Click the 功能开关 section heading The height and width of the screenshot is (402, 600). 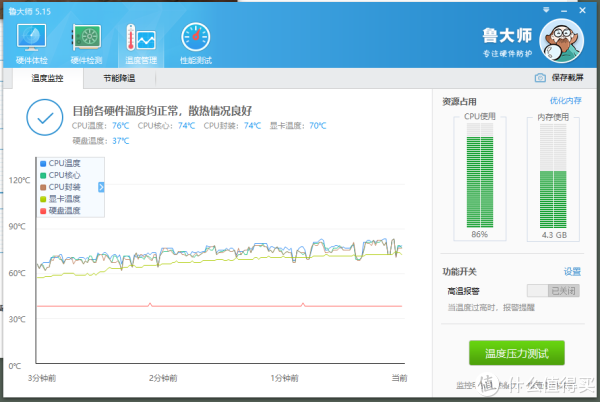[x=459, y=272]
